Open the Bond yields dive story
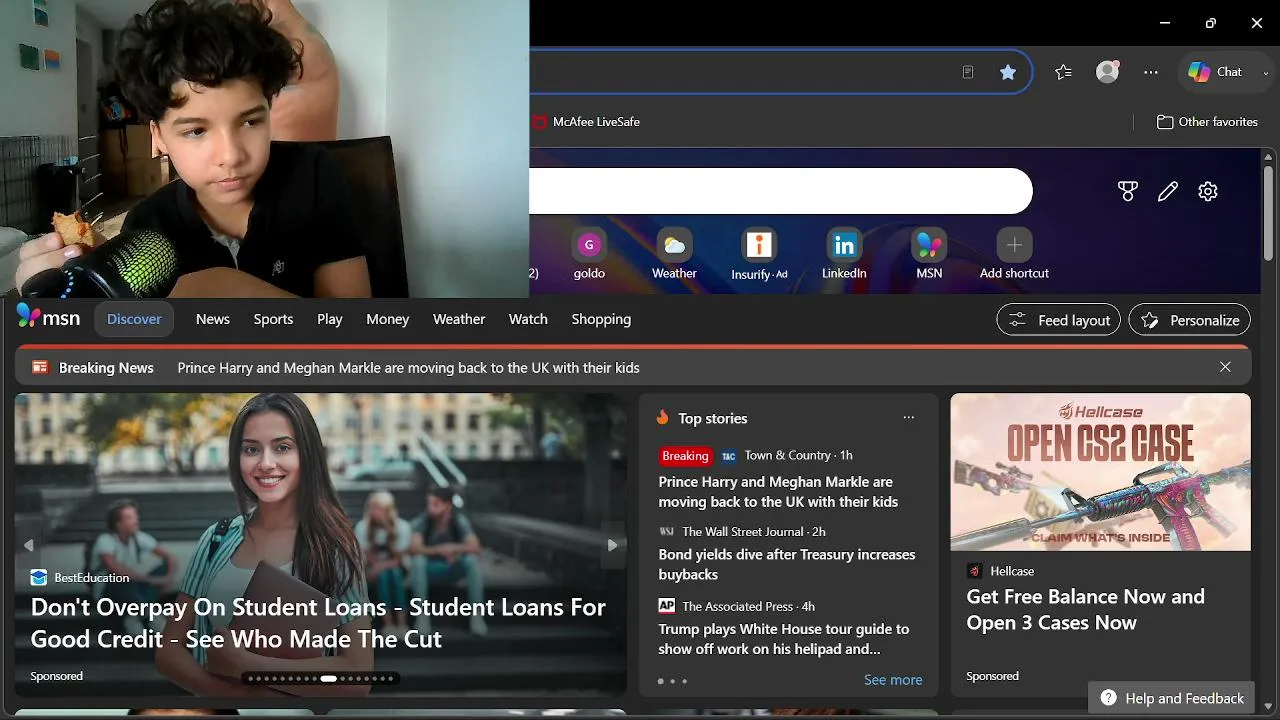This screenshot has height=720, width=1280. click(787, 565)
